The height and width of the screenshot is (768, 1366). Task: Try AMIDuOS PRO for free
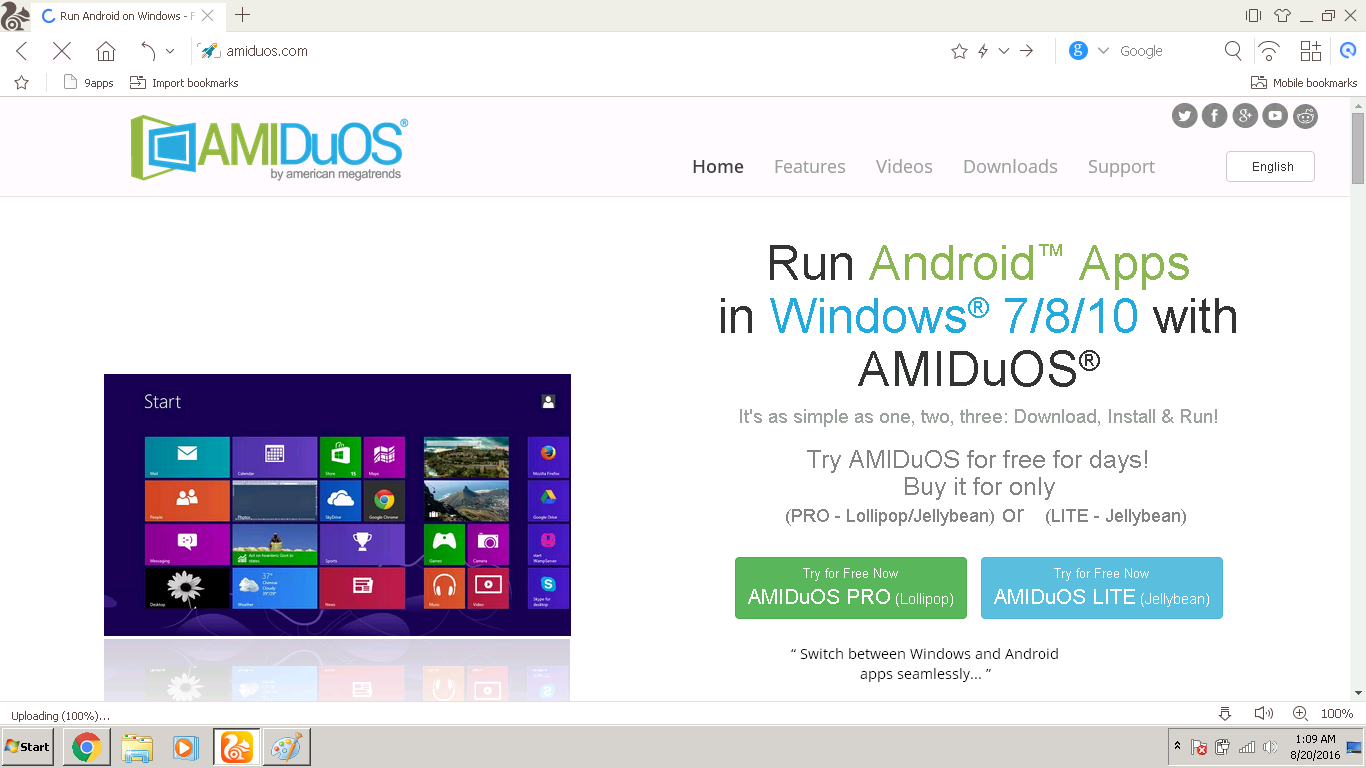(850, 588)
